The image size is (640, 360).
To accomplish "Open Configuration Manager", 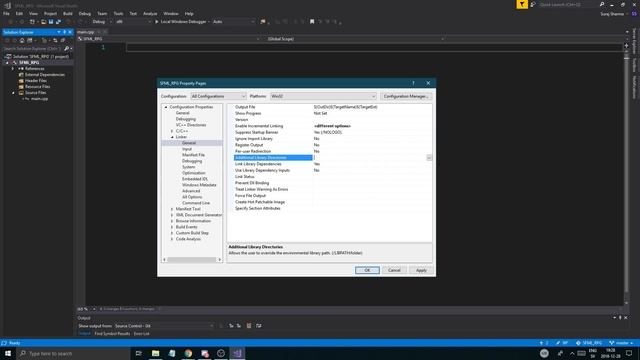I will [x=406, y=96].
